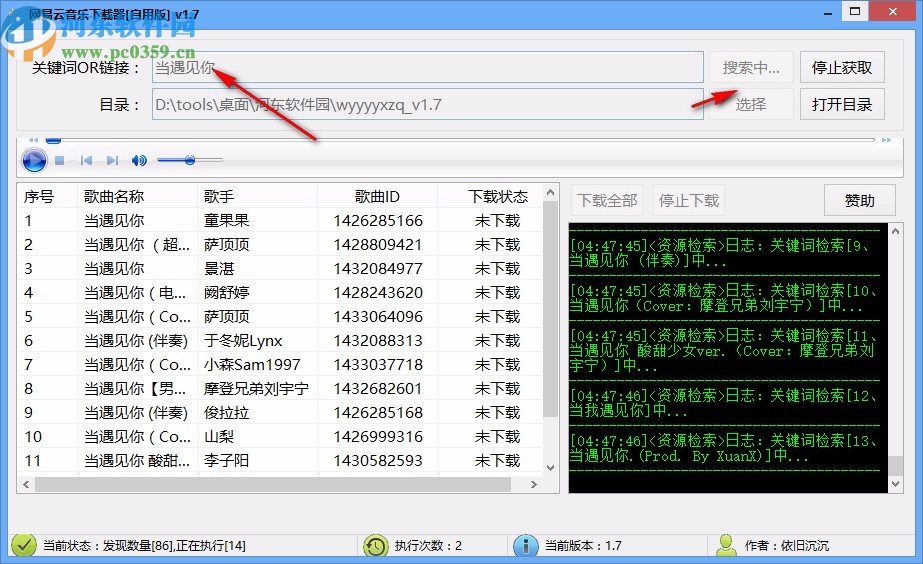The width and height of the screenshot is (923, 564).
Task: Stop playback with the square stop icon
Action: pos(59,160)
